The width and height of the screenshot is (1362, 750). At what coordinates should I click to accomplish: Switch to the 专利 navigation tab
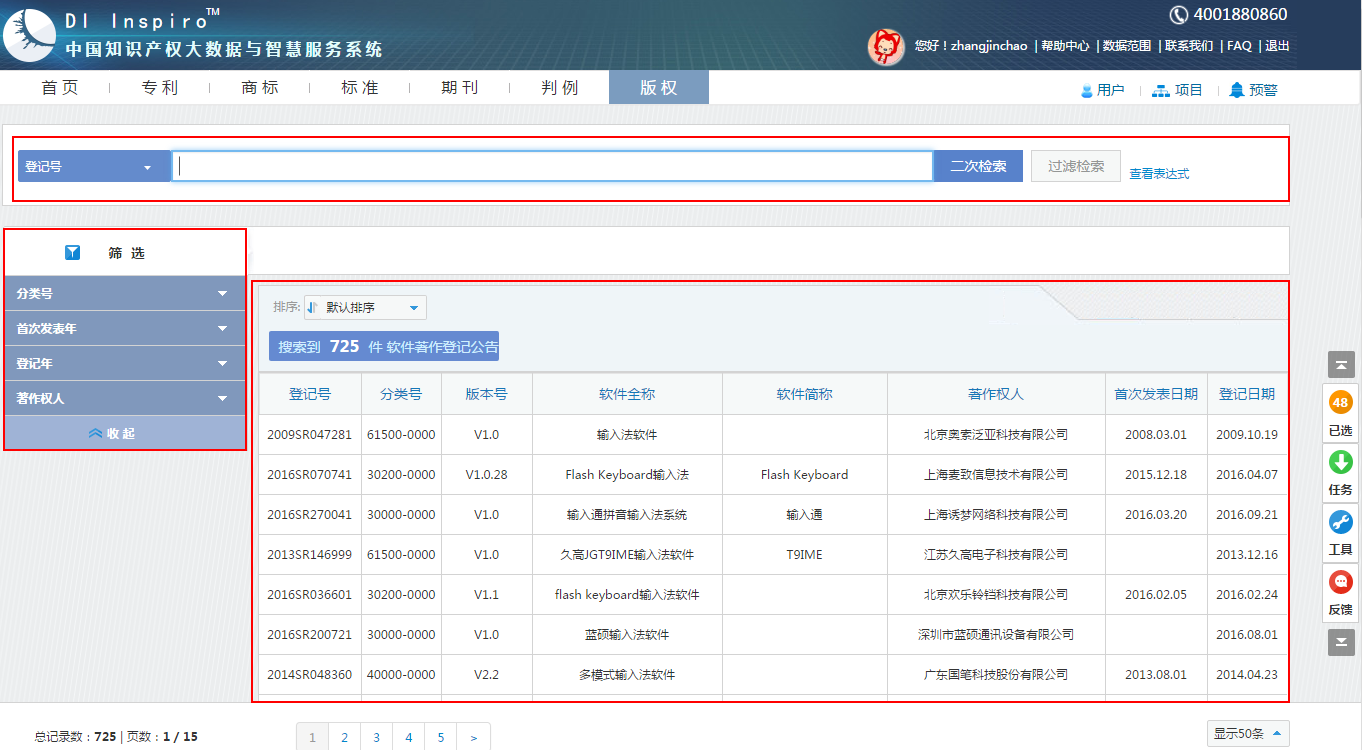[x=160, y=88]
